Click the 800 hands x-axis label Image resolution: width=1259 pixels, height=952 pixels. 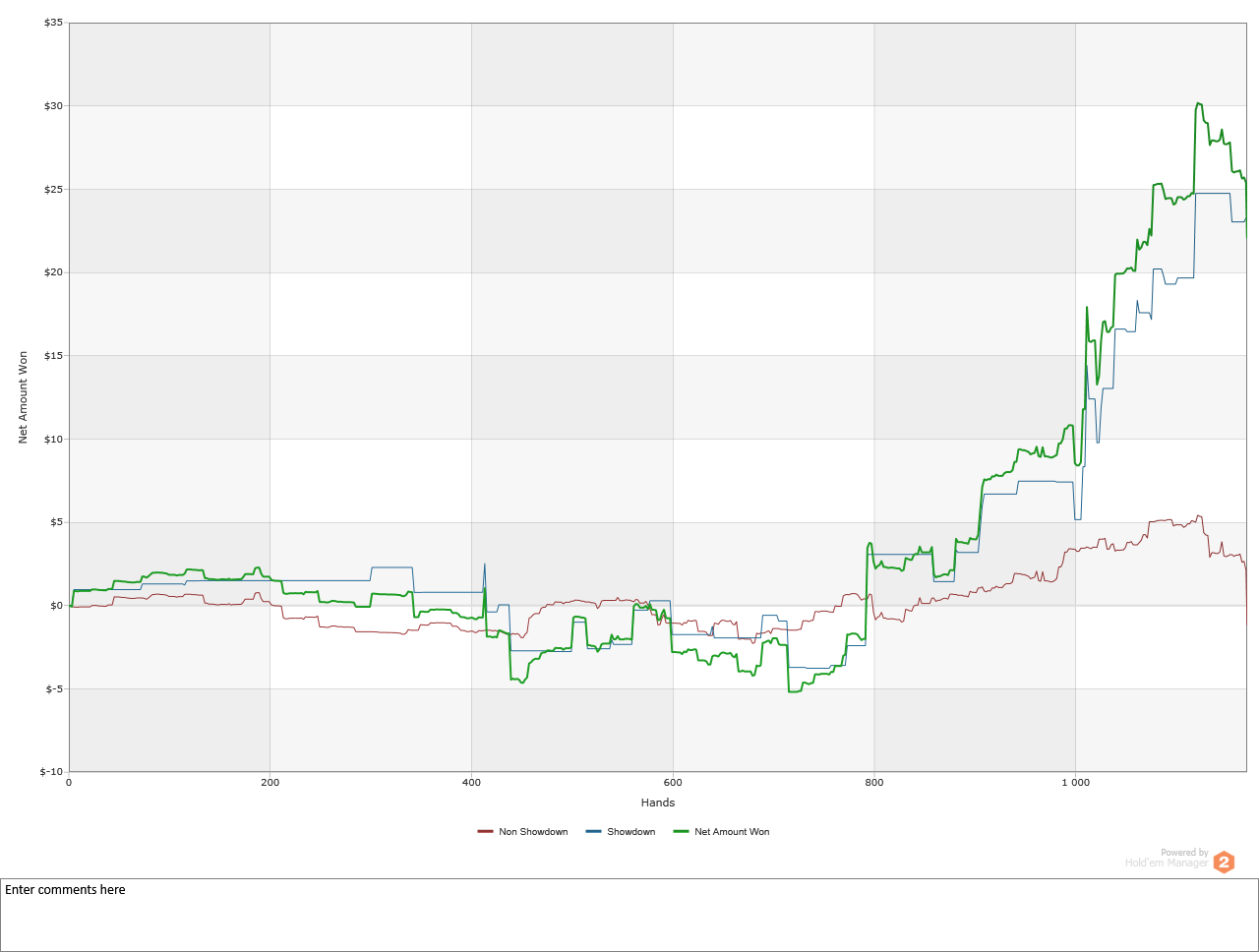coord(874,783)
